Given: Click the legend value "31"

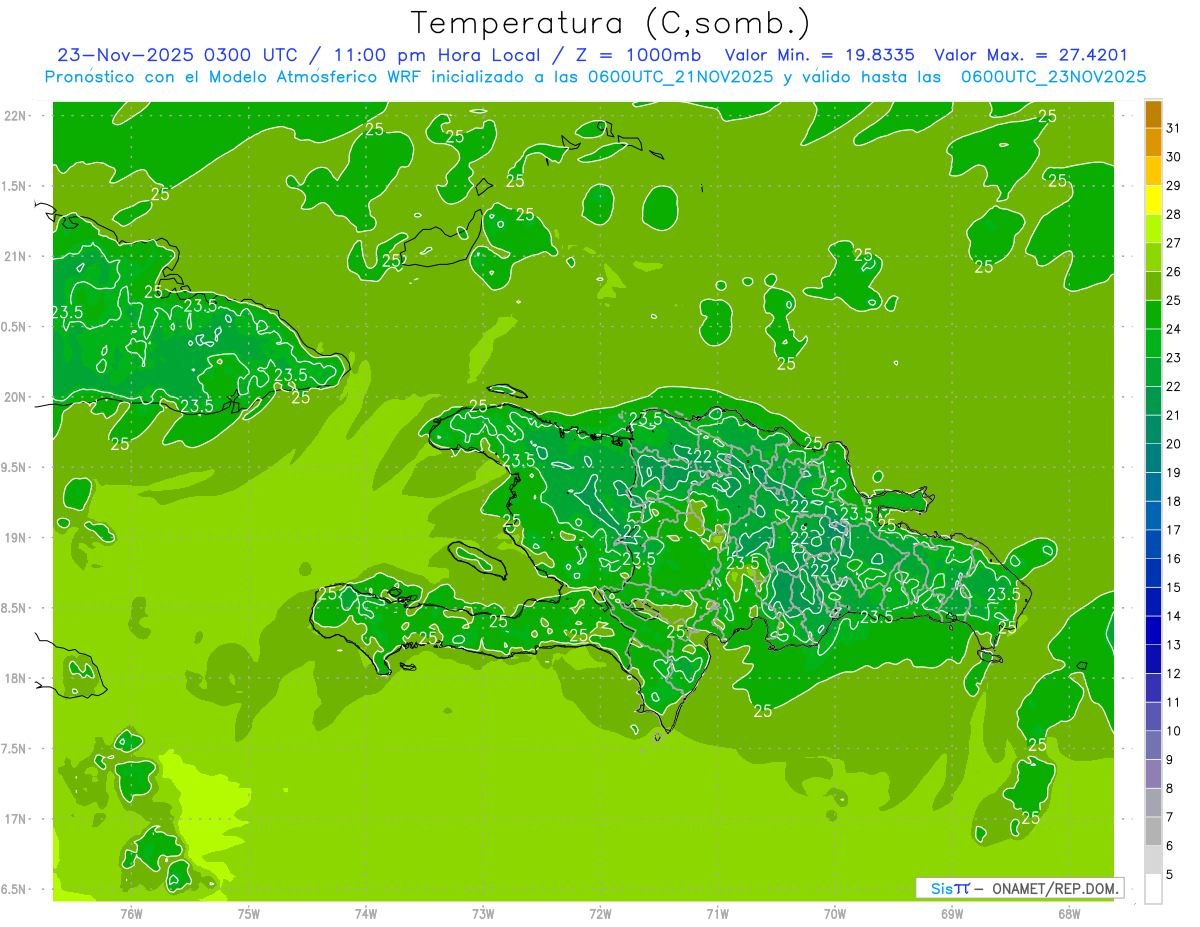Looking at the screenshot, I should (1174, 128).
